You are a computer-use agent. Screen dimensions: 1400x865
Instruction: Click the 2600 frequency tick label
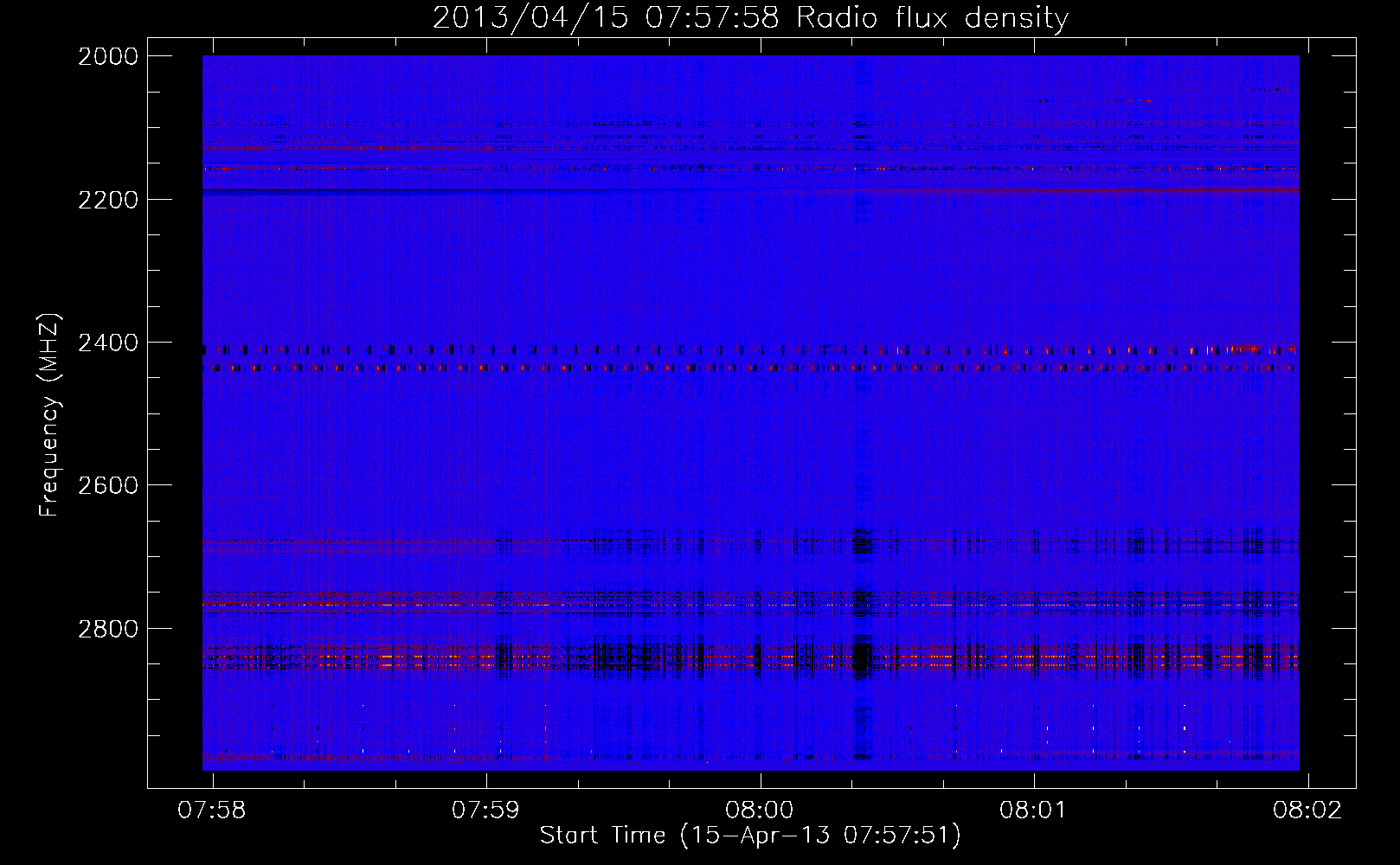click(x=108, y=485)
